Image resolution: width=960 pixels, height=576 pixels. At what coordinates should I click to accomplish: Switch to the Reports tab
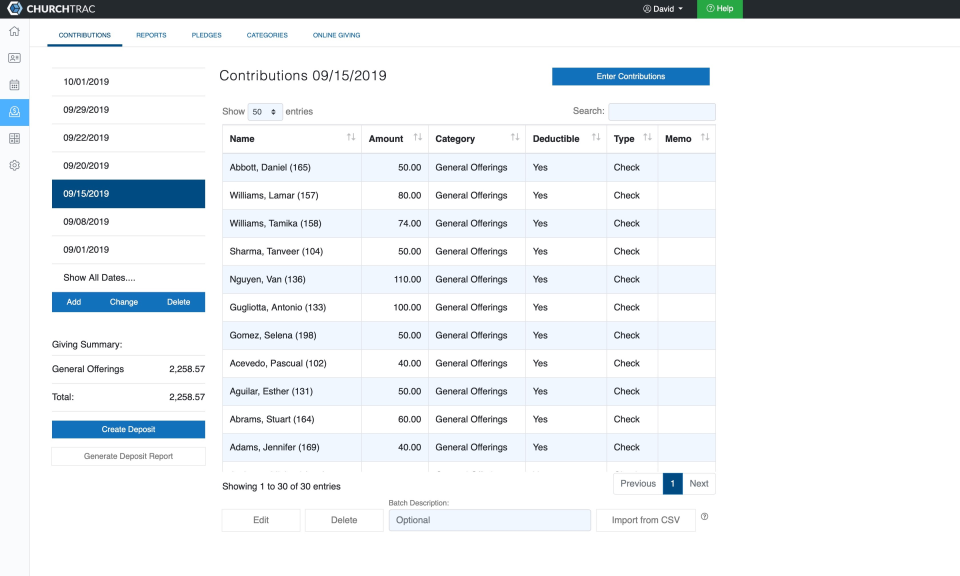(x=151, y=34)
